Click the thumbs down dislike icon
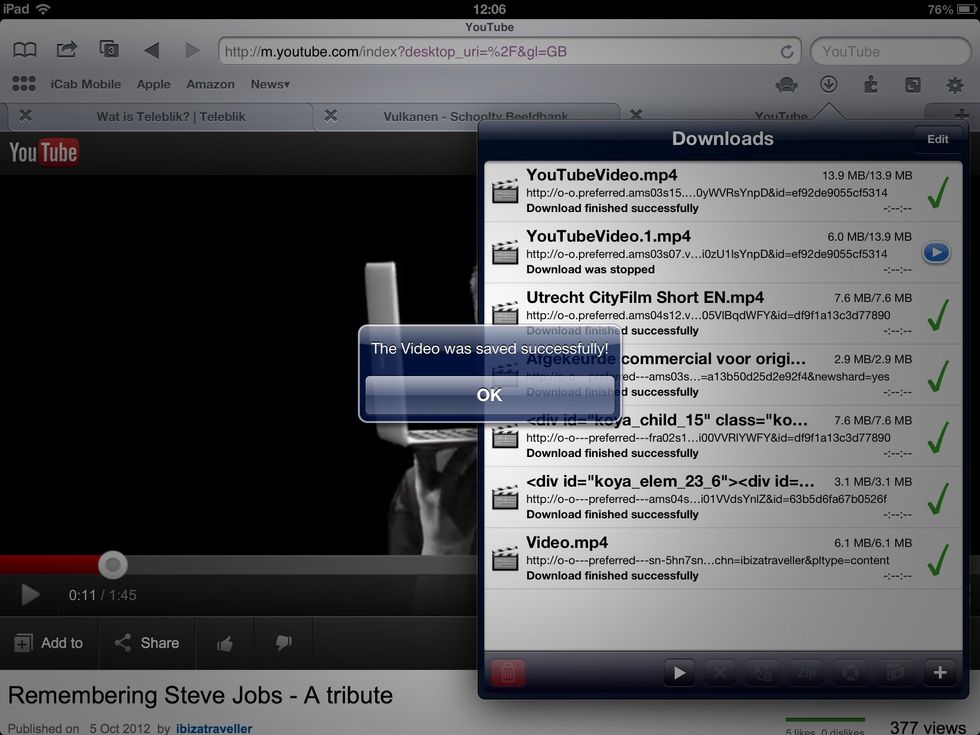Viewport: 980px width, 735px height. point(283,643)
